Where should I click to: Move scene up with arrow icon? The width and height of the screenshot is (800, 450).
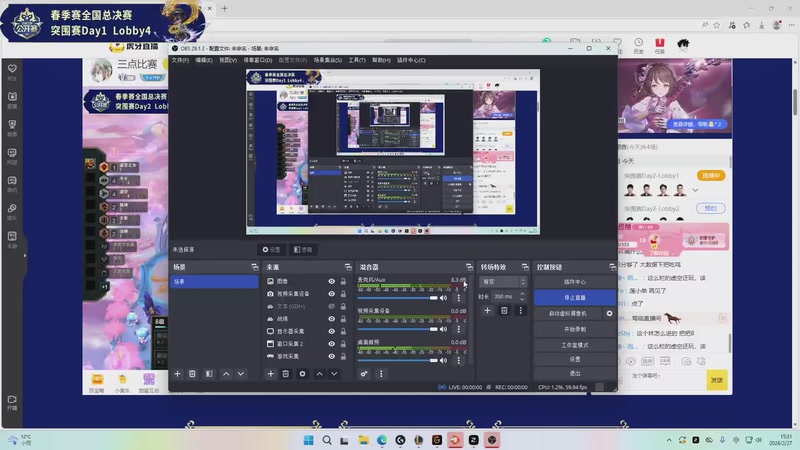tap(226, 374)
